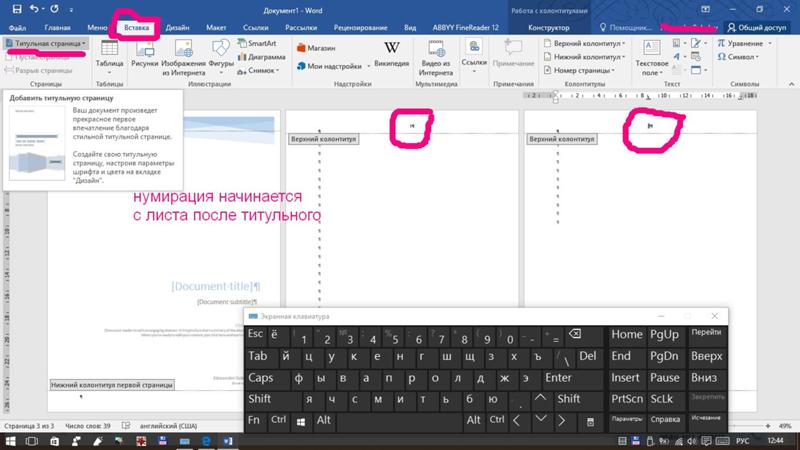Click the Redo circular arrow icon
The height and width of the screenshot is (450, 800).
coord(55,9)
